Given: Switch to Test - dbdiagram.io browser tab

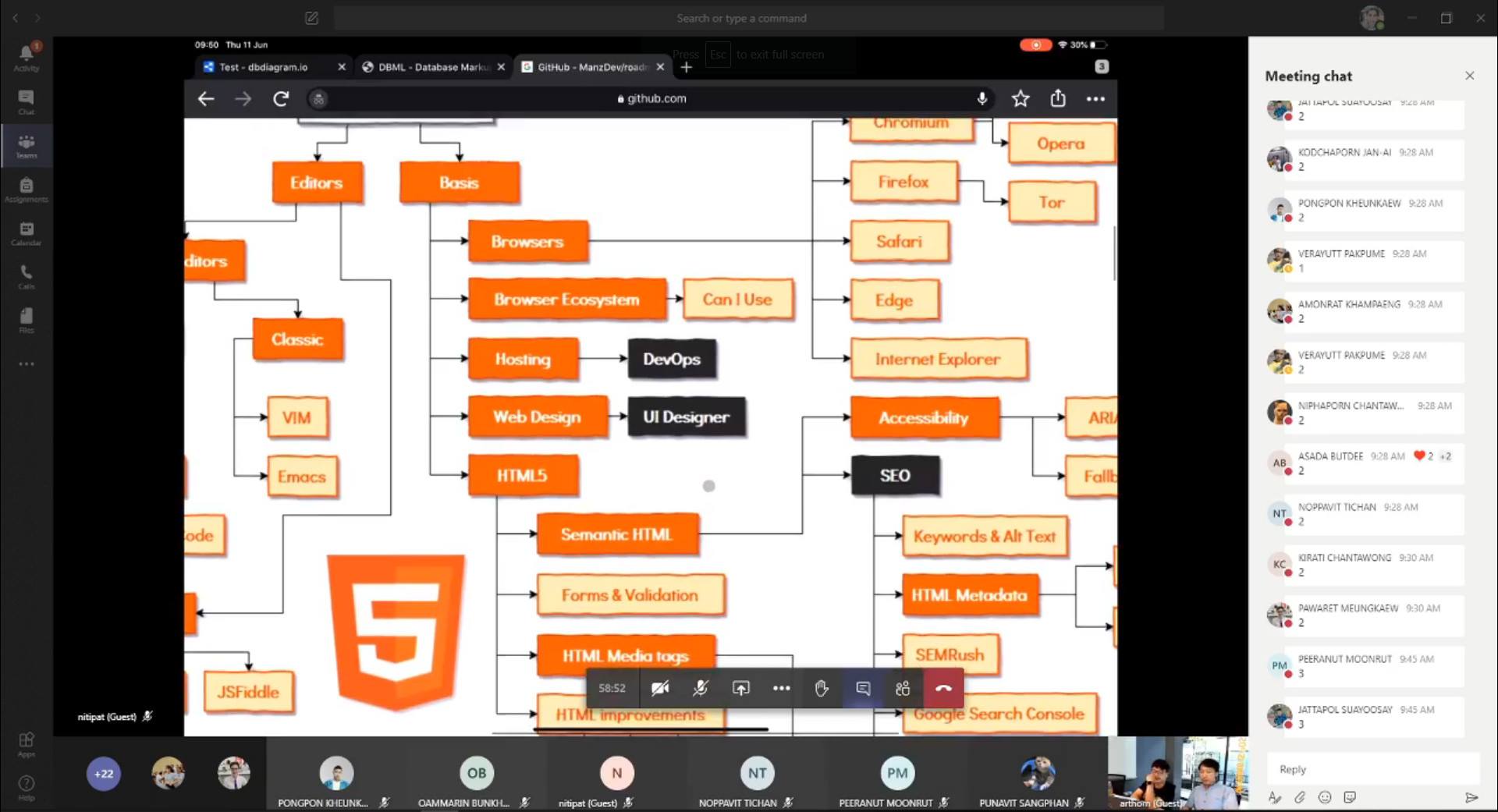Looking at the screenshot, I should [x=265, y=67].
